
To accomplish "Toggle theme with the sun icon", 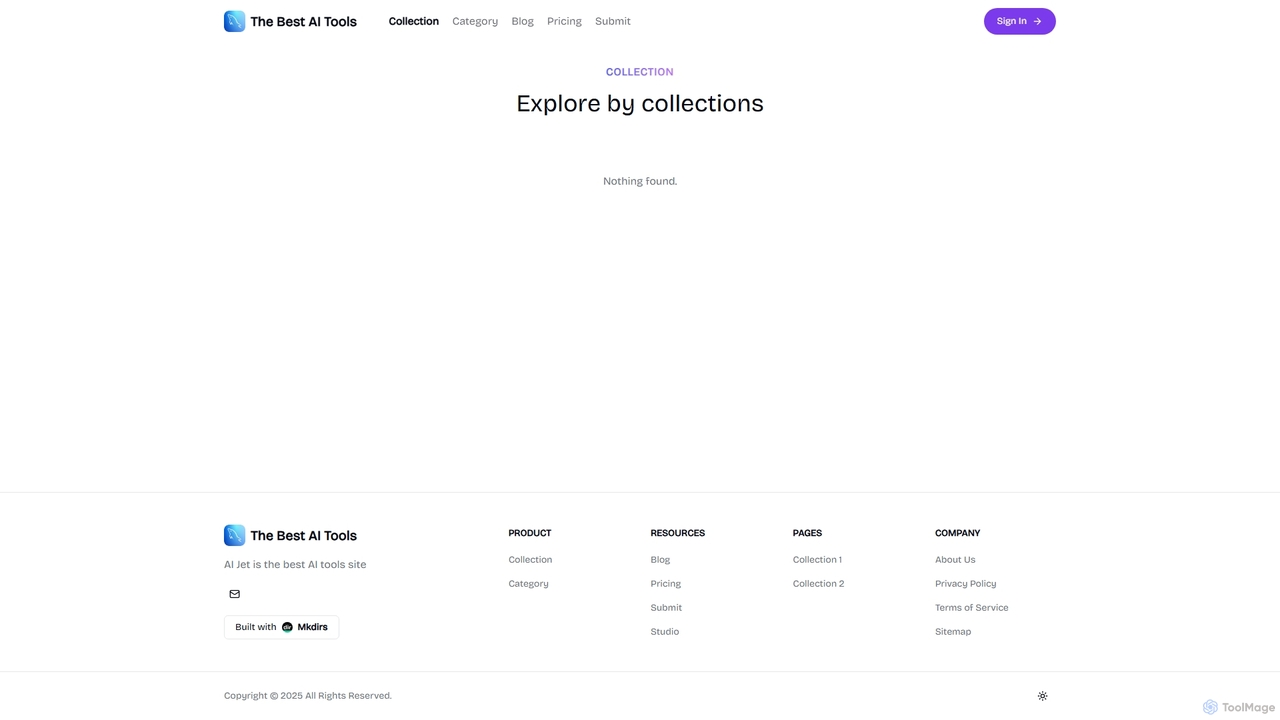I will tap(1042, 696).
